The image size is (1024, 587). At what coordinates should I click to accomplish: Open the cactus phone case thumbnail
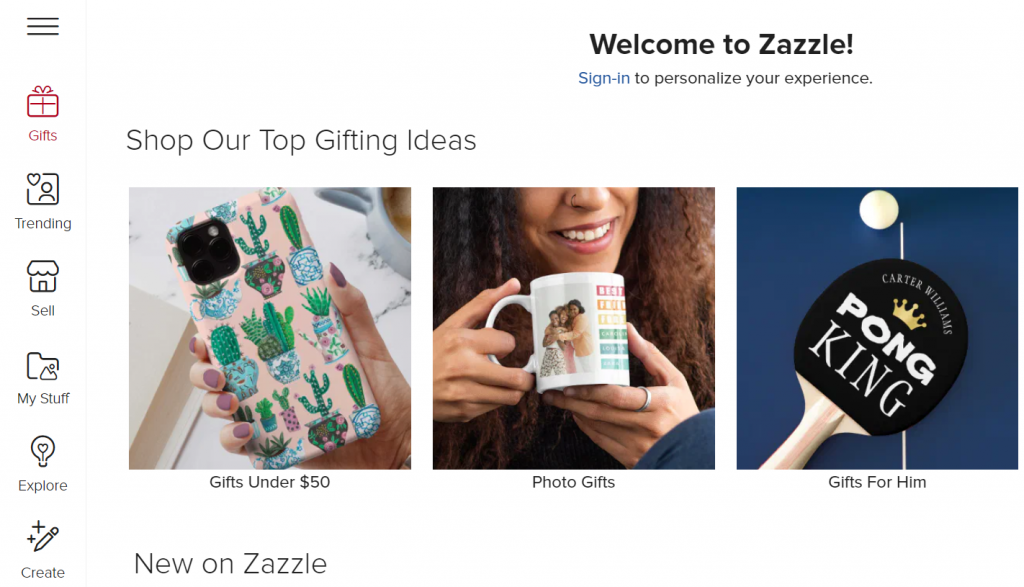(x=270, y=328)
